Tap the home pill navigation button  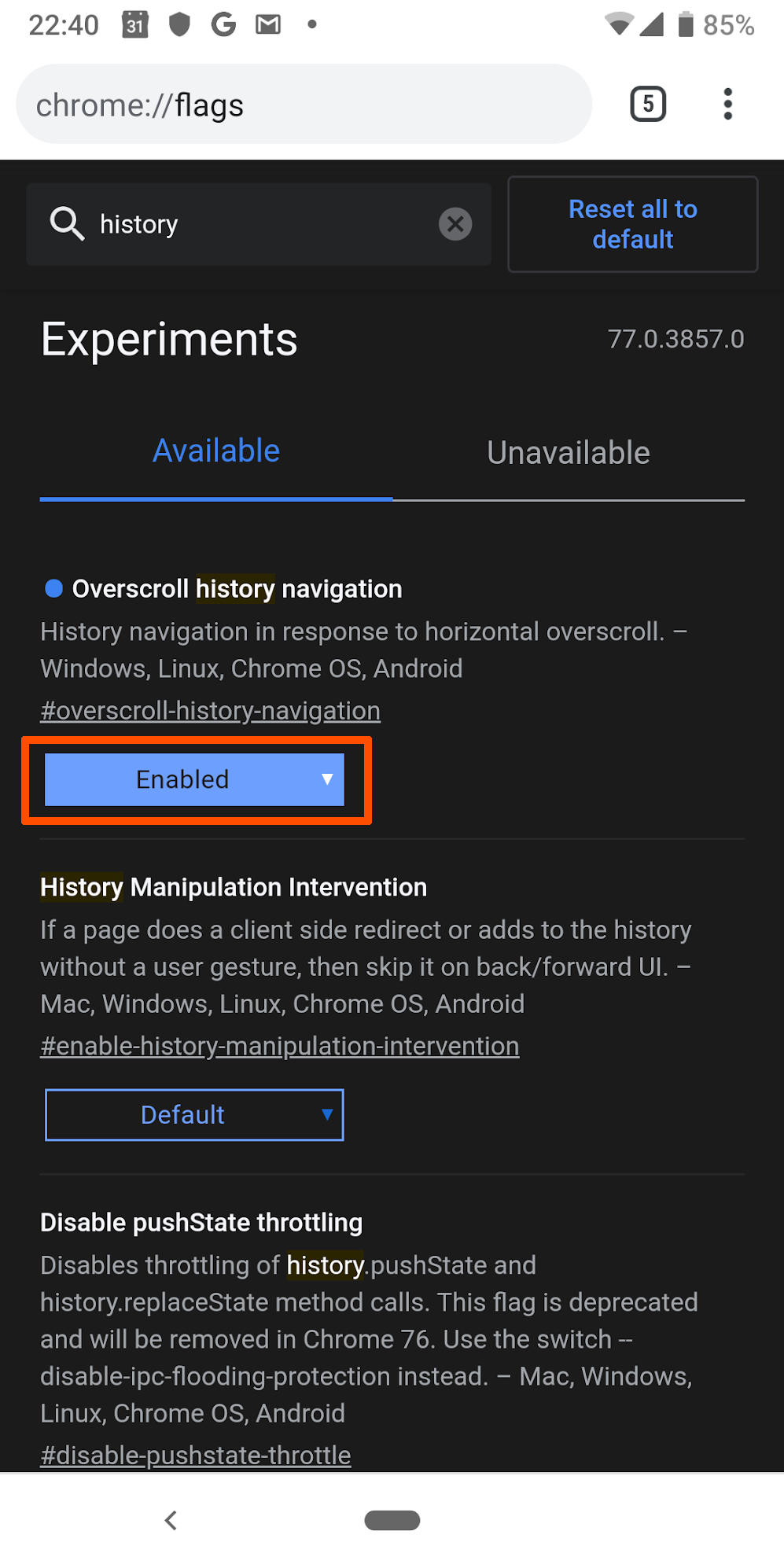click(392, 1520)
